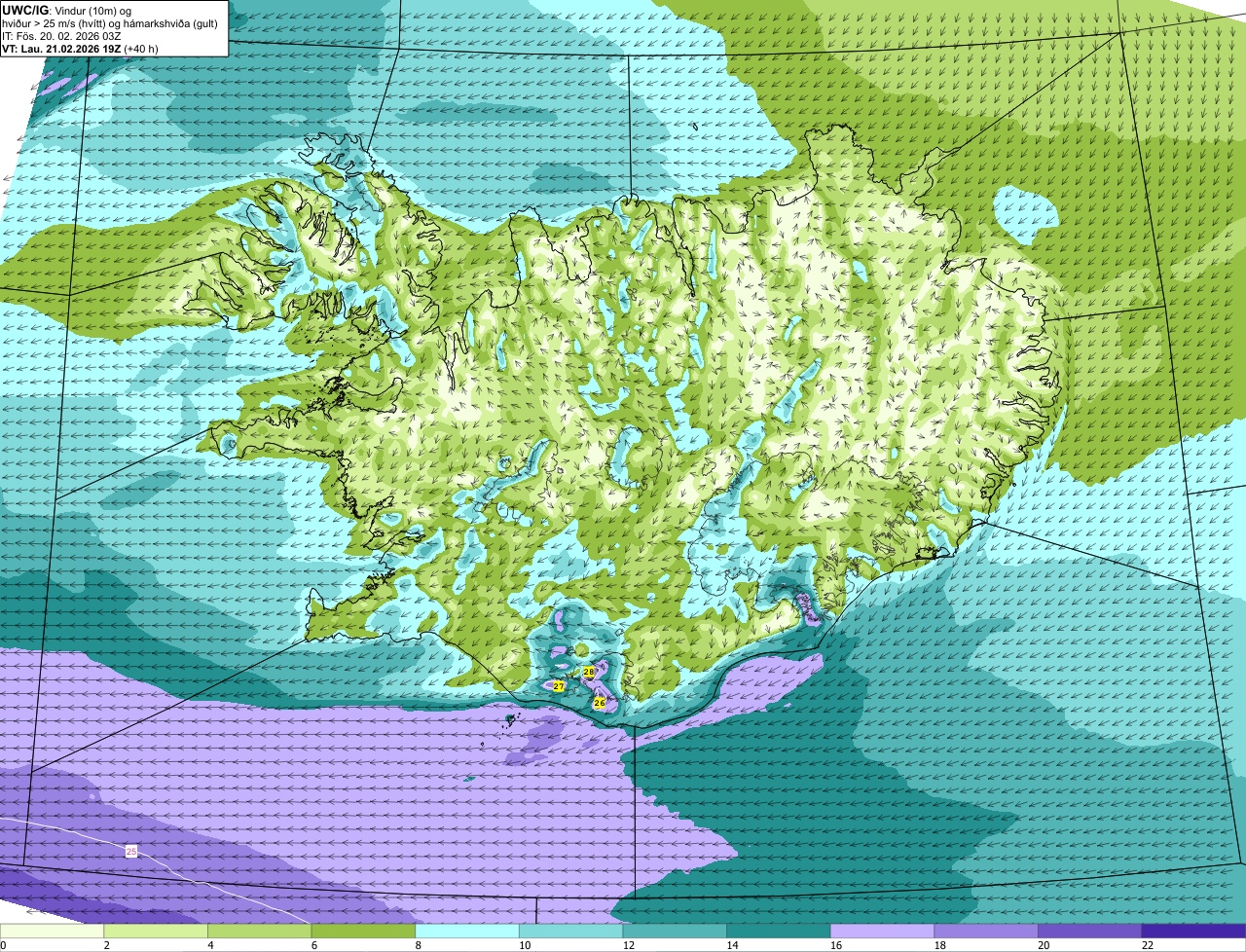Select the 8–10 m/s pale cyan legend swatch
This screenshot has height=952, width=1246.
(x=467, y=932)
